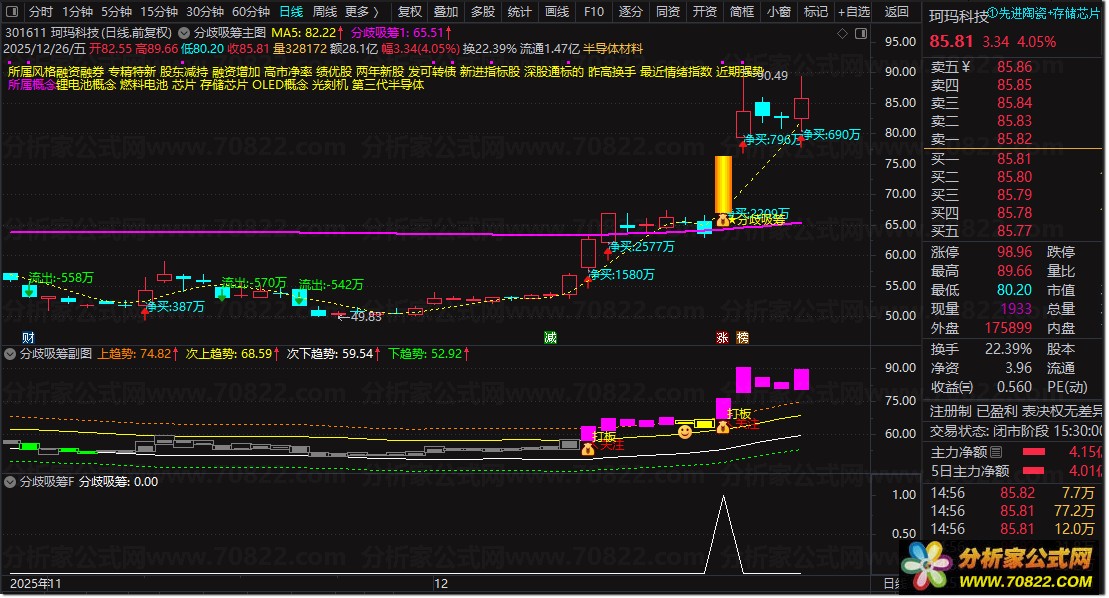Viewport: 1109px width, 598px height.
Task: Open 同资 in the toolbar
Action: (668, 11)
